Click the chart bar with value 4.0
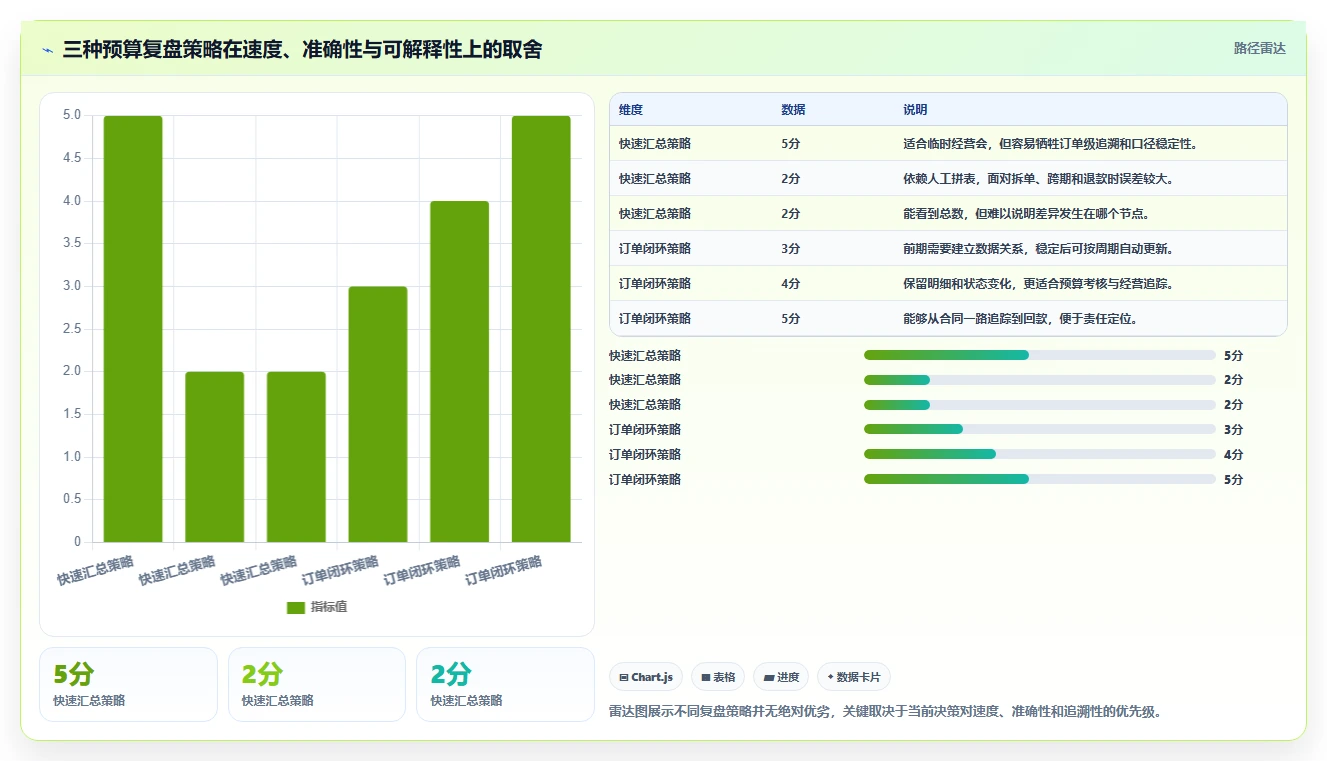 [x=460, y=372]
